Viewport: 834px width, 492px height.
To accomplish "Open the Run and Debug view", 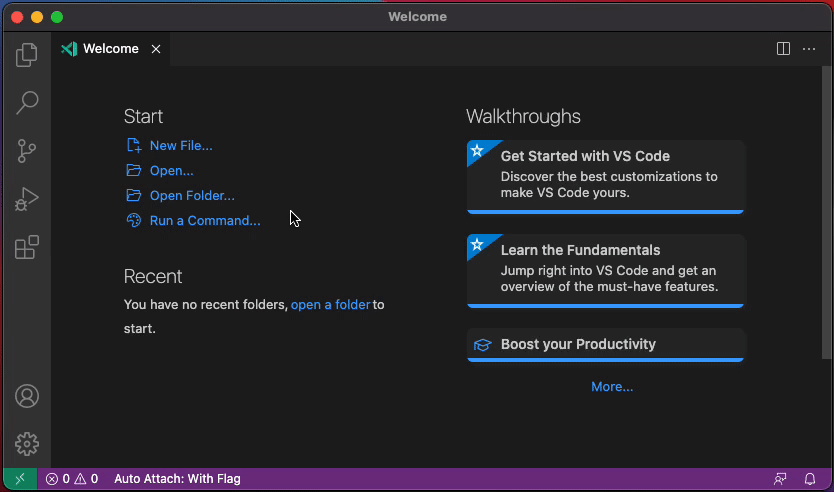I will coord(27,199).
